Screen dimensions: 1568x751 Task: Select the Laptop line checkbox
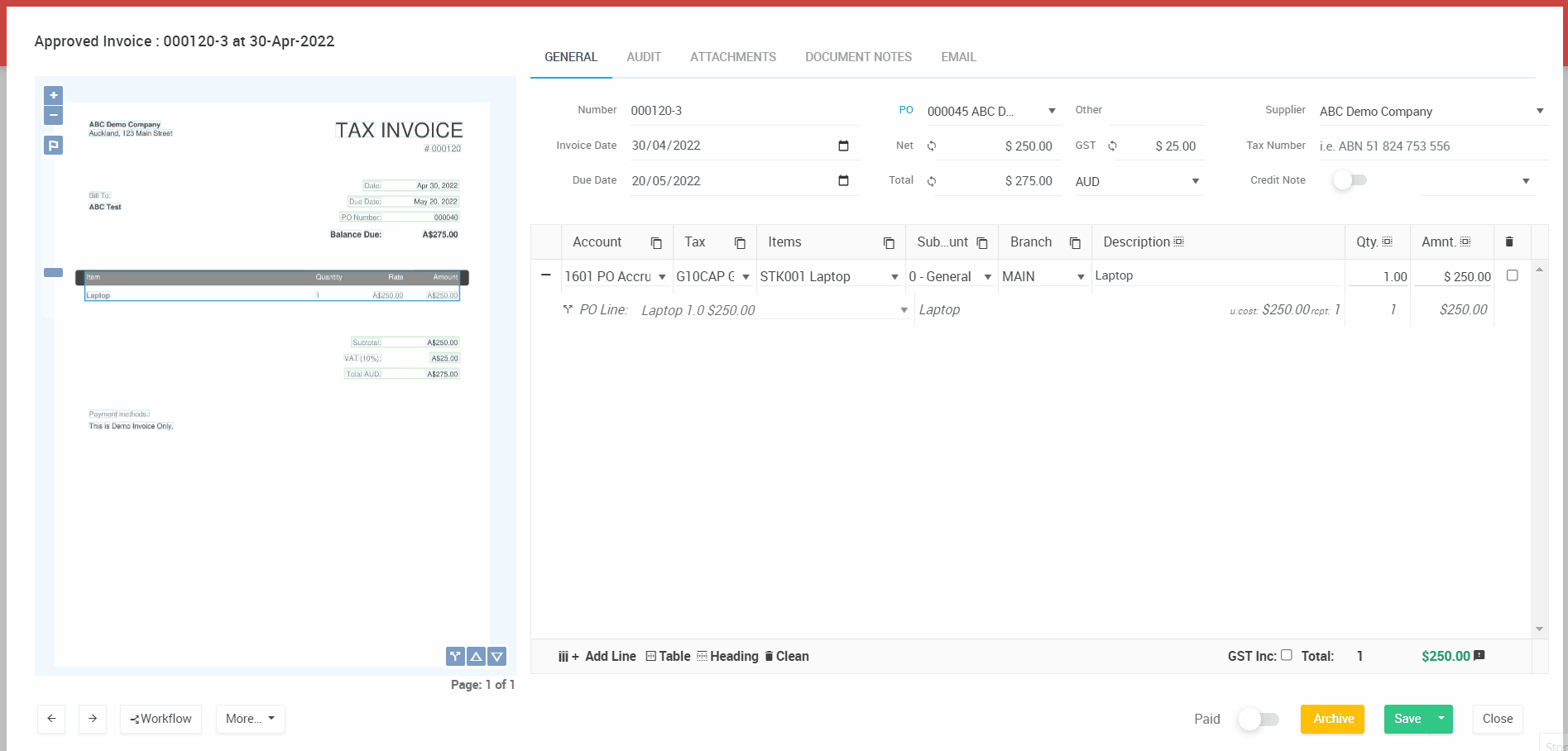pyautogui.click(x=1513, y=275)
